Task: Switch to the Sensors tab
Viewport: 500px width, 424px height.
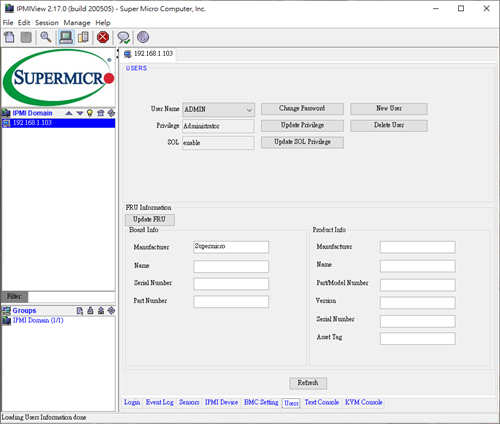Action: click(x=189, y=402)
